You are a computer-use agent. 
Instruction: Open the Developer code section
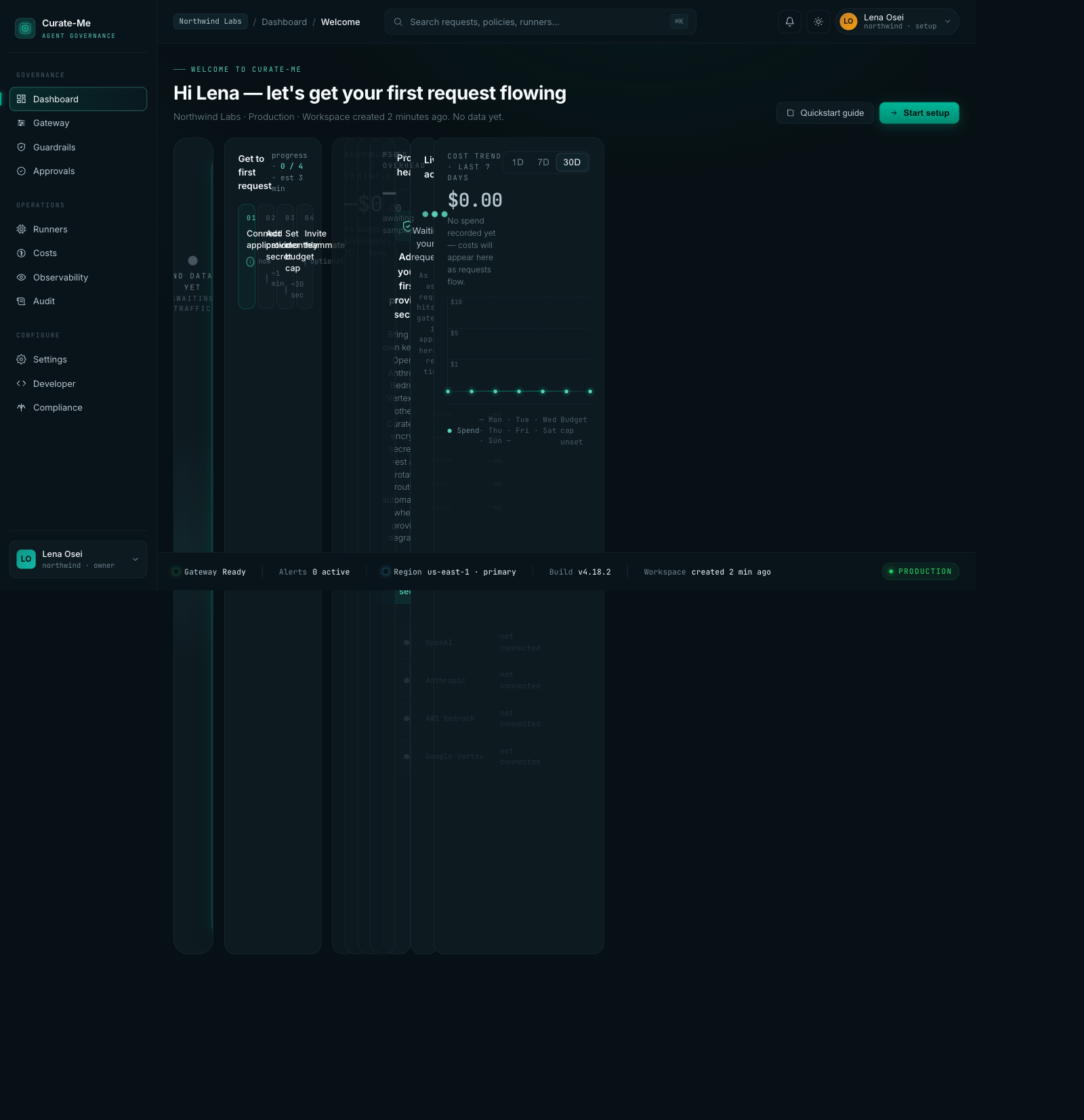(54, 384)
